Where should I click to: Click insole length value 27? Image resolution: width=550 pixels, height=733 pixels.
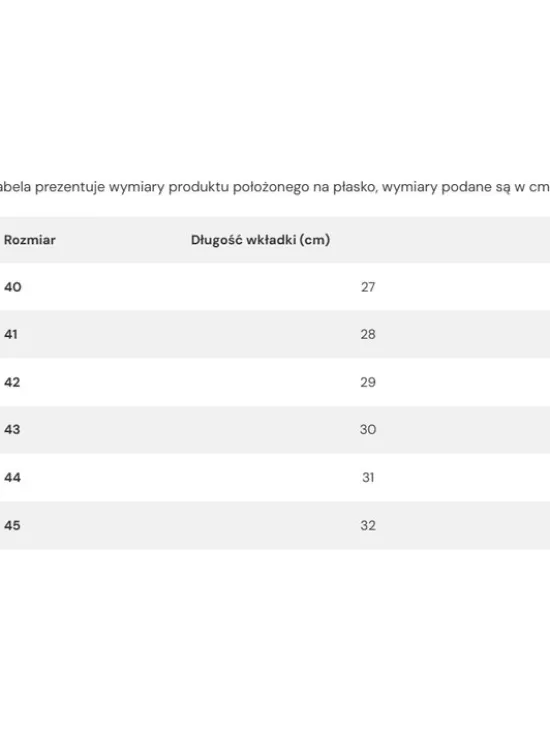(368, 287)
